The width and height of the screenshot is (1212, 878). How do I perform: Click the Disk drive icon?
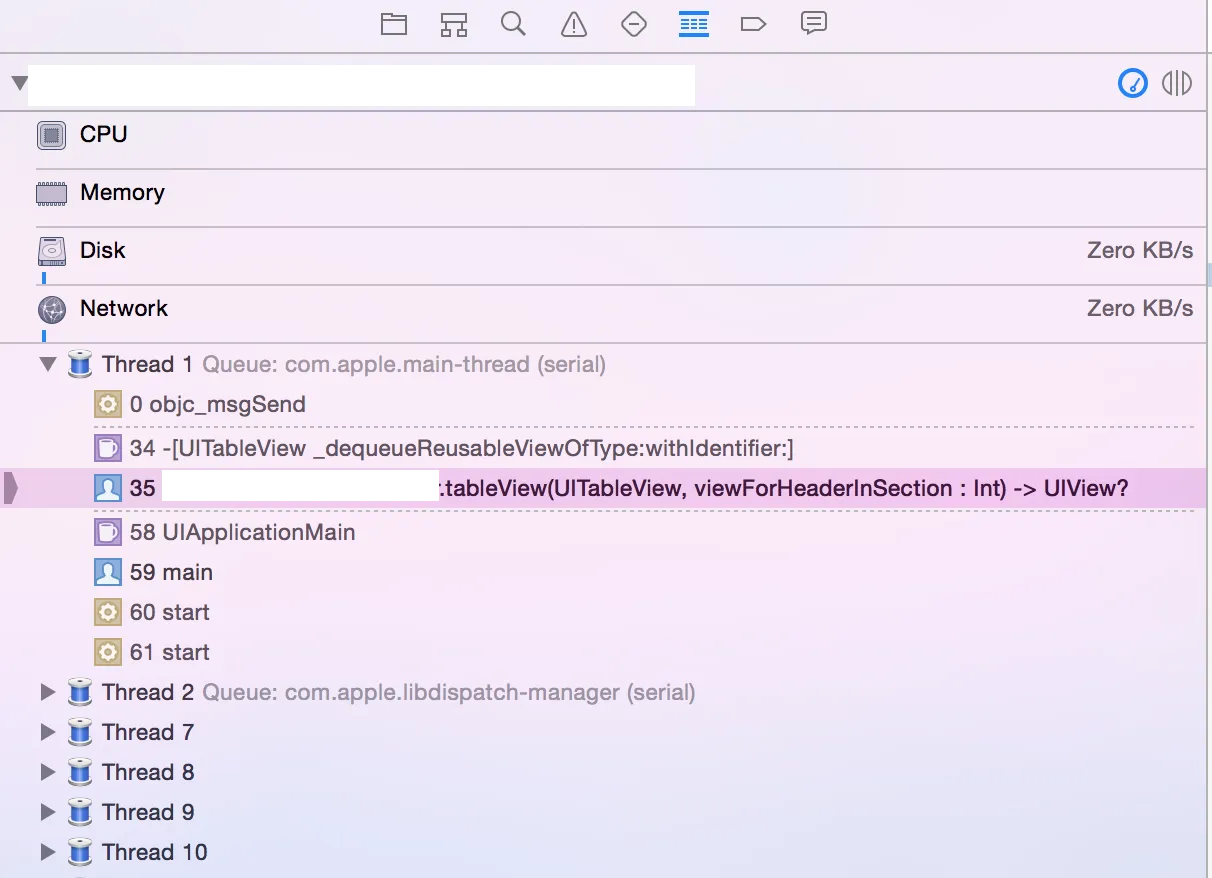click(x=51, y=251)
